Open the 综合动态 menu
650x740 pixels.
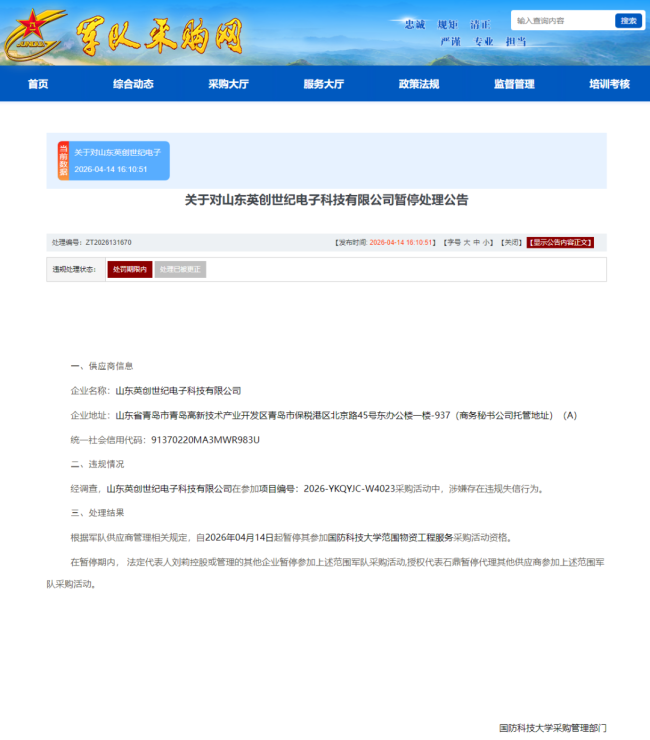133,84
